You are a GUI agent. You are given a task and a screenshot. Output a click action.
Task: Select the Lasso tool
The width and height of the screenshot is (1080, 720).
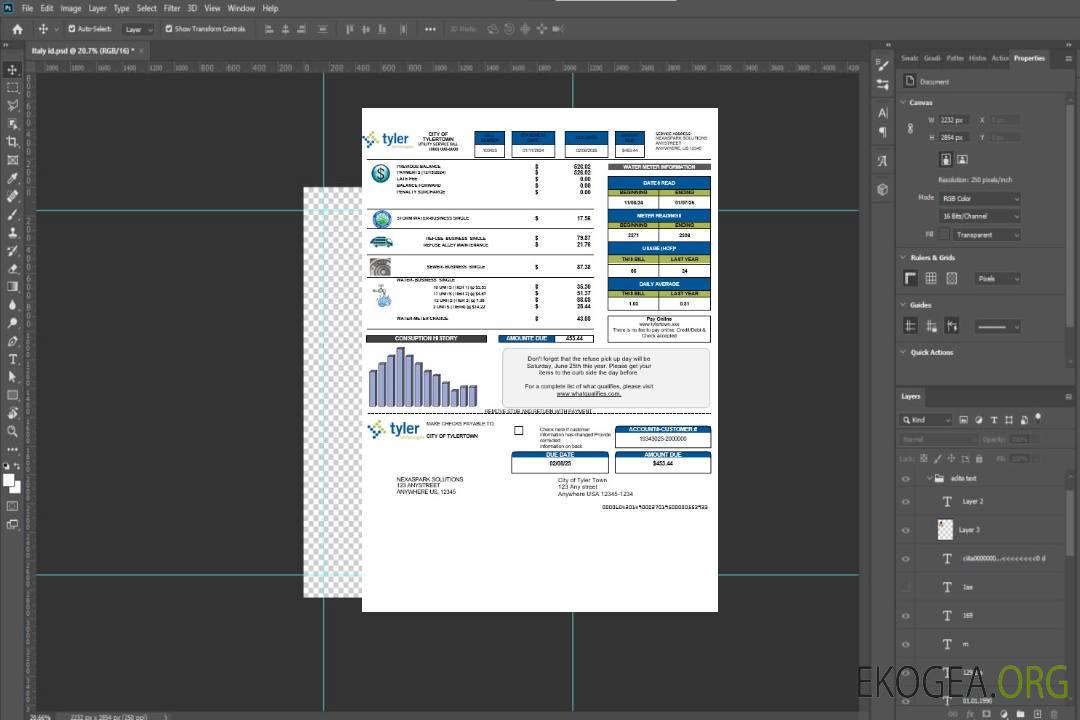(x=12, y=105)
